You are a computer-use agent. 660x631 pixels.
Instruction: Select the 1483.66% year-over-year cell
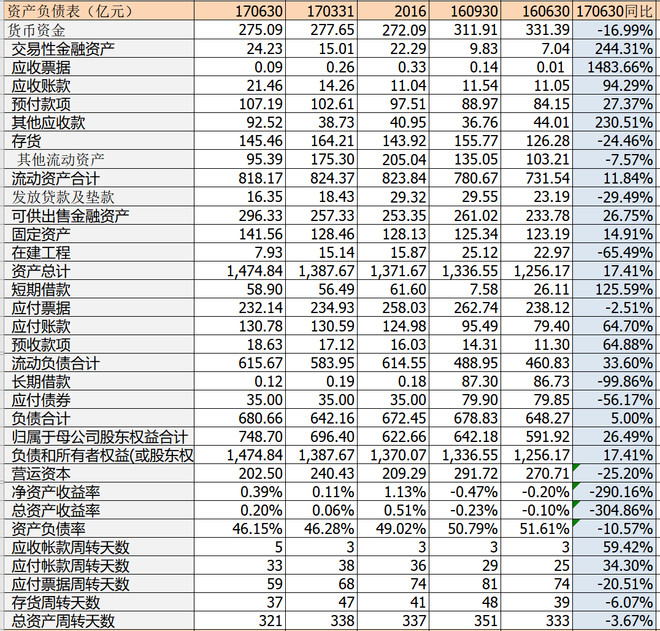pos(615,67)
